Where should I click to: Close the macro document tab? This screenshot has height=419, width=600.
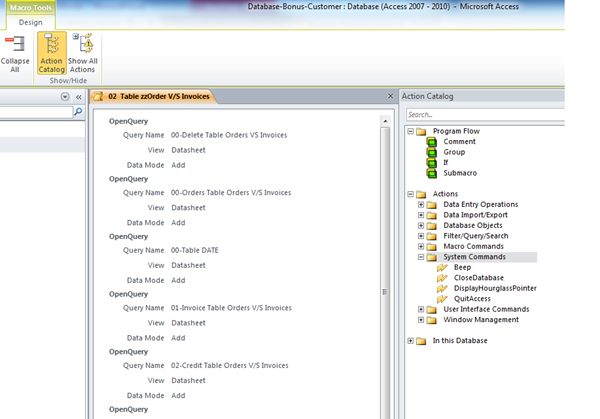[390, 96]
